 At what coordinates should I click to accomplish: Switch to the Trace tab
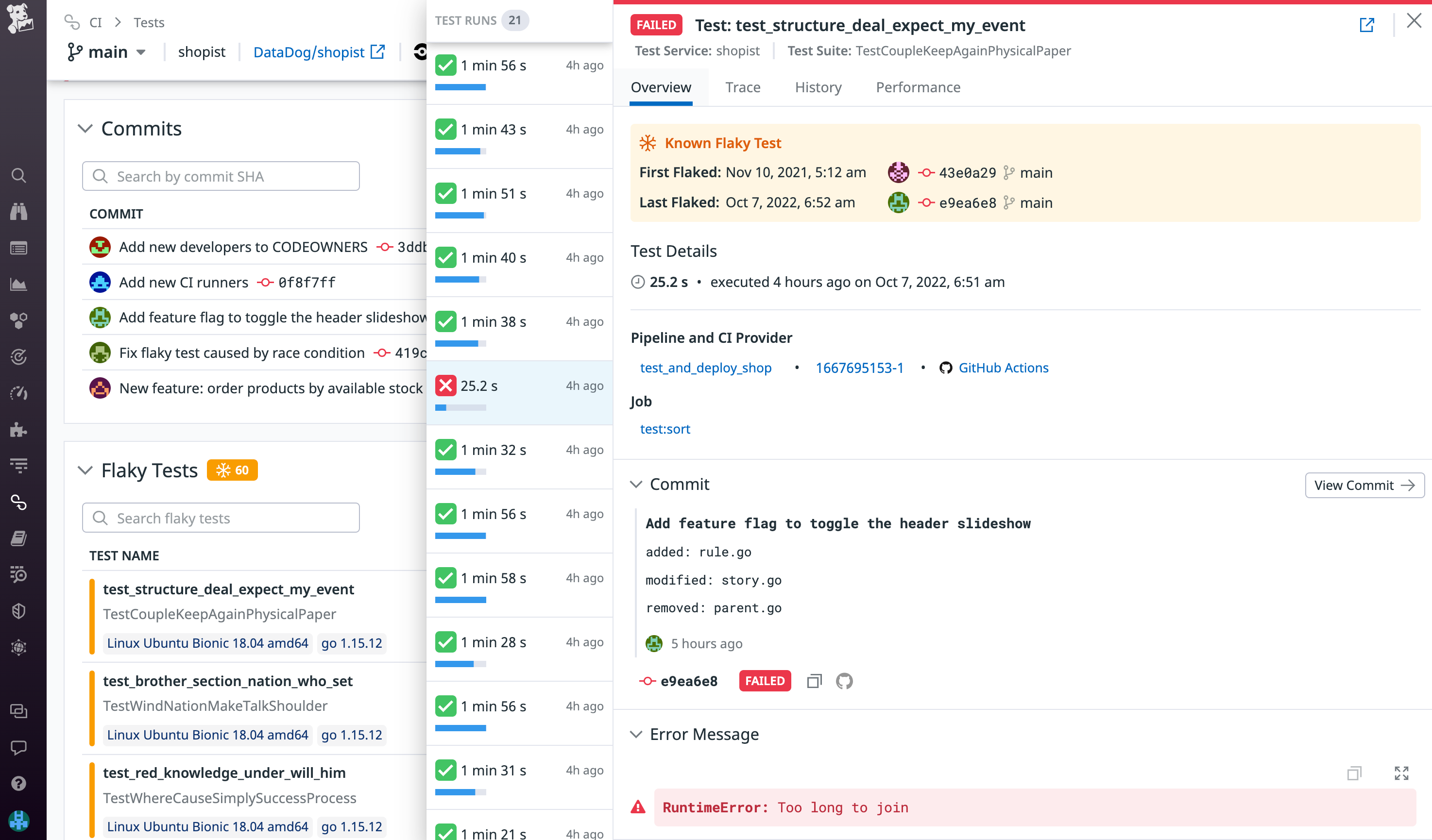pyautogui.click(x=742, y=87)
